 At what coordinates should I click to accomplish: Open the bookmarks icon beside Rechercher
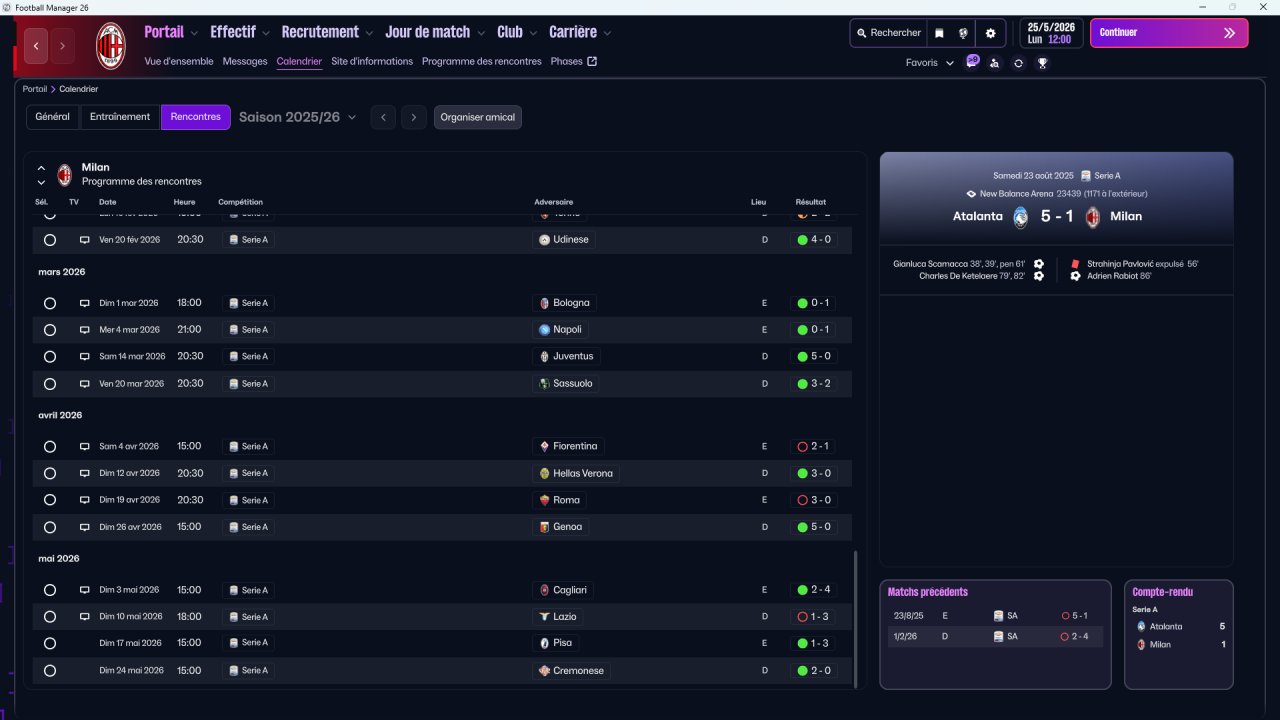tap(939, 33)
